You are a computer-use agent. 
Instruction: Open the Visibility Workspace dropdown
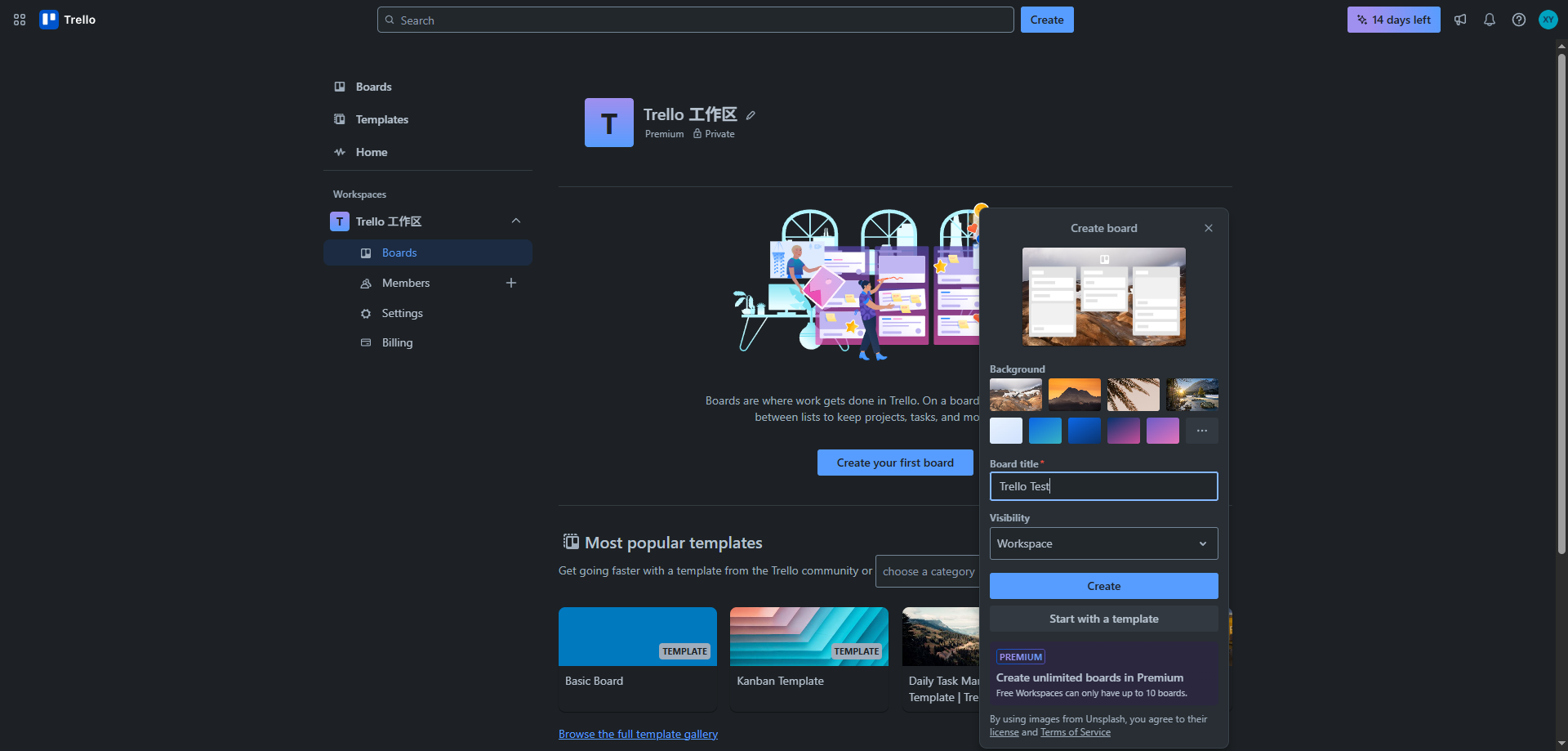(1104, 543)
